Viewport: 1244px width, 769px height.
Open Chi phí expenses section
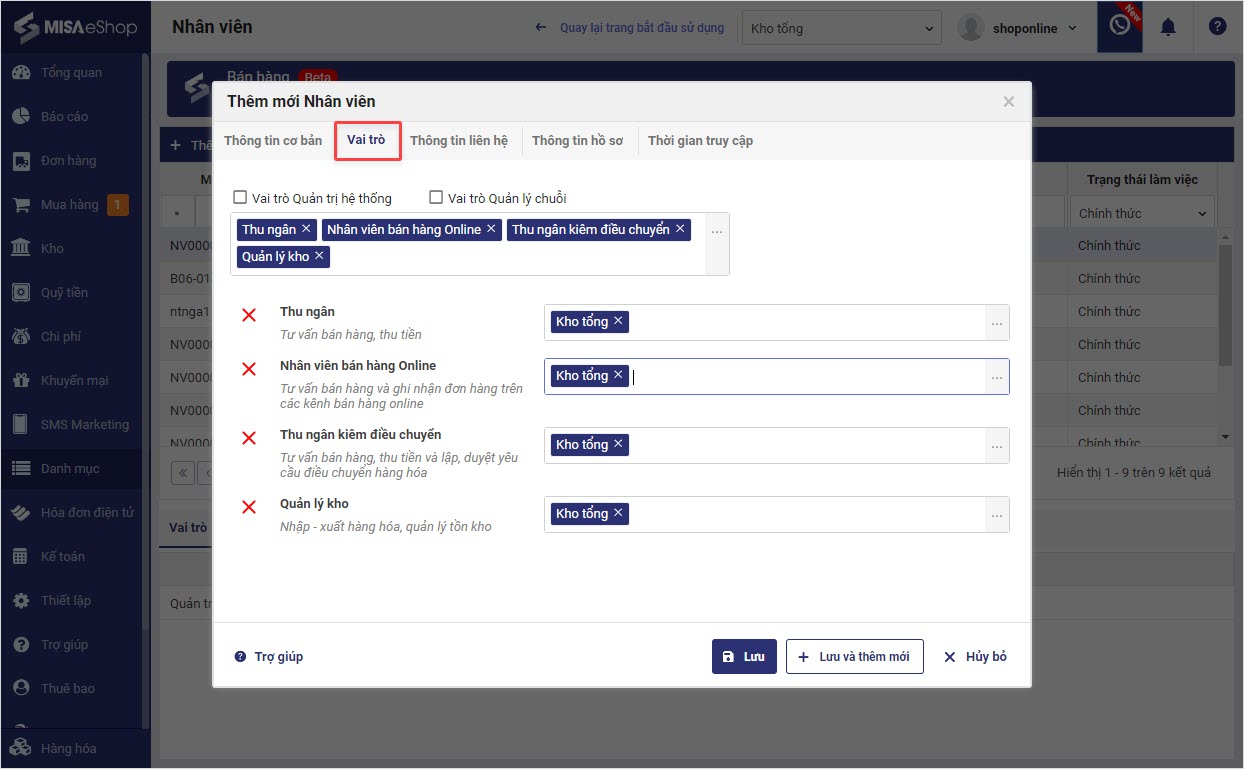click(60, 337)
